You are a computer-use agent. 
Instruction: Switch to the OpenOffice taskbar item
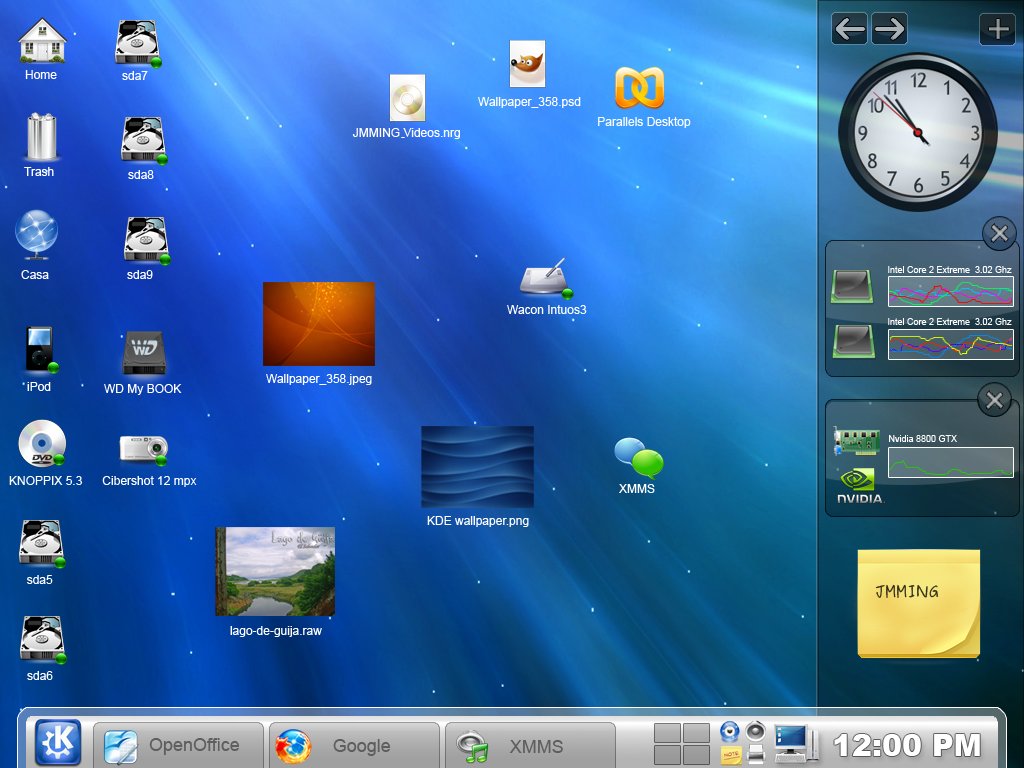[178, 746]
